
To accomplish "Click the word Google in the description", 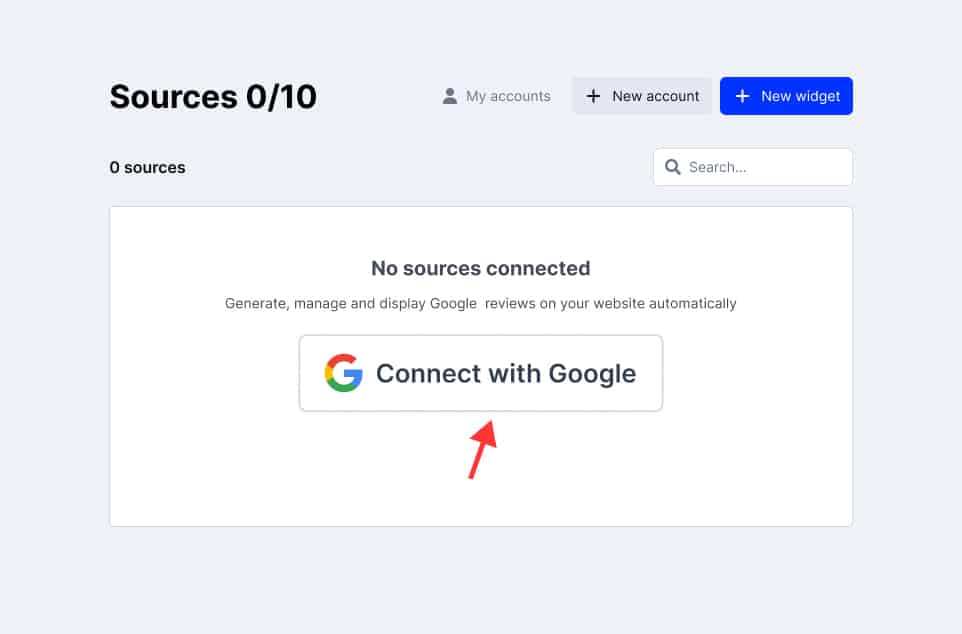I will tap(453, 303).
